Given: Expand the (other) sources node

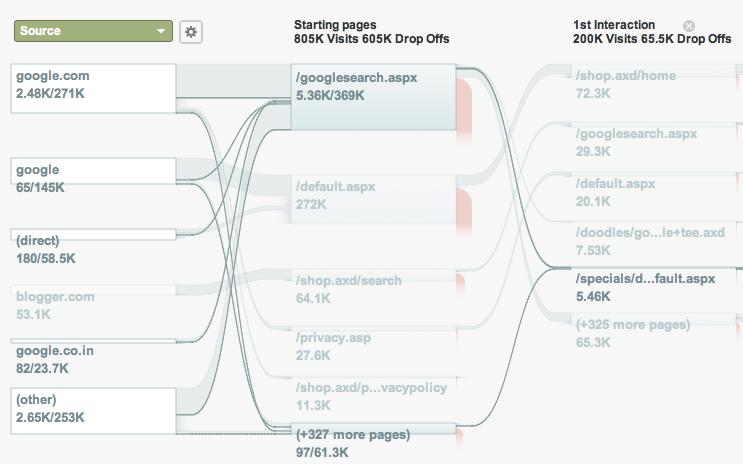Looking at the screenshot, I should point(93,411).
